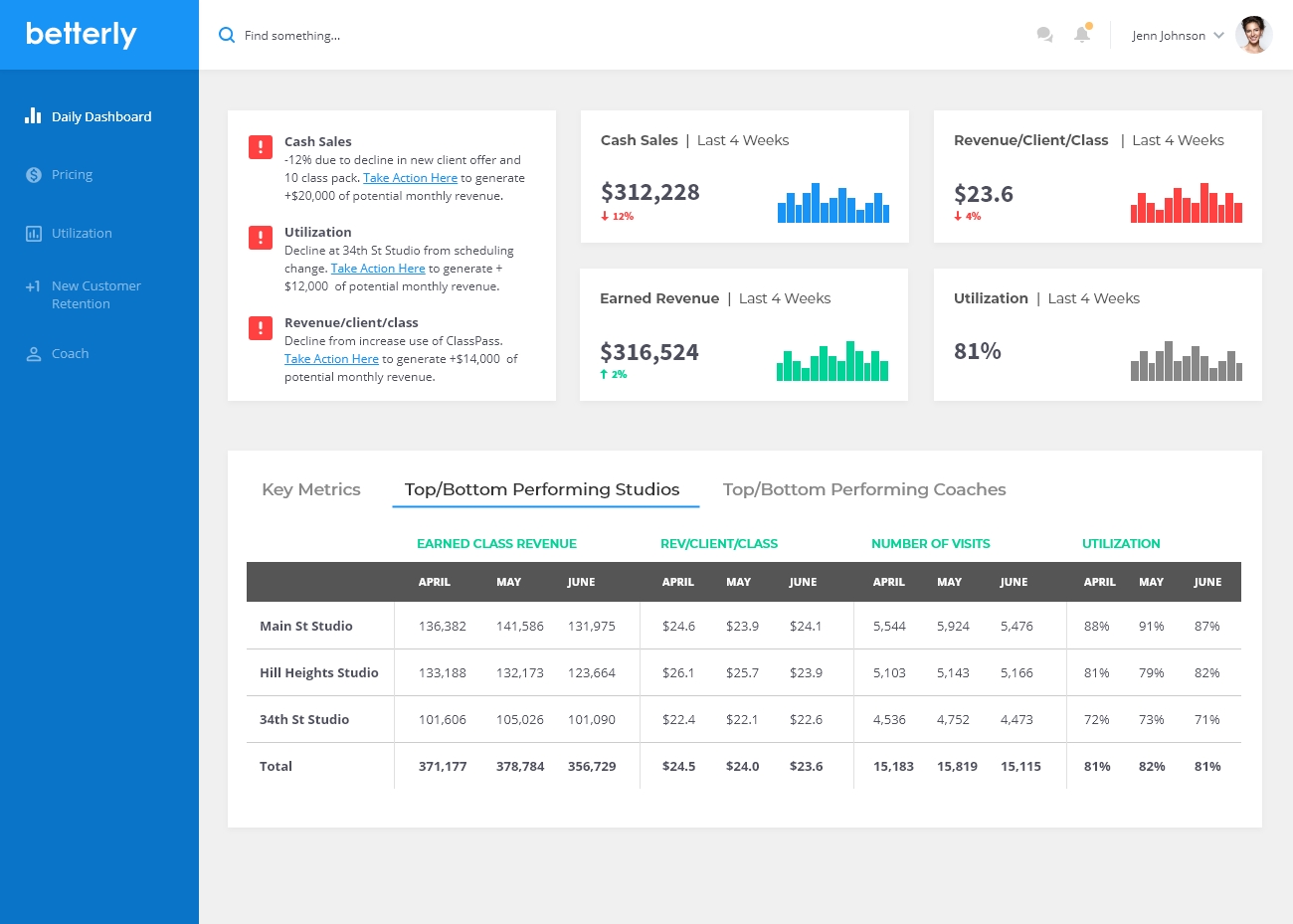
Task: Click the Coach person icon
Action: click(33, 354)
